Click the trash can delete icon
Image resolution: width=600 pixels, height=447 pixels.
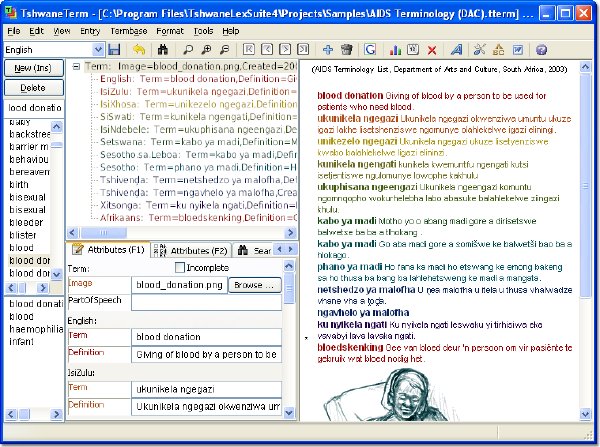347,50
